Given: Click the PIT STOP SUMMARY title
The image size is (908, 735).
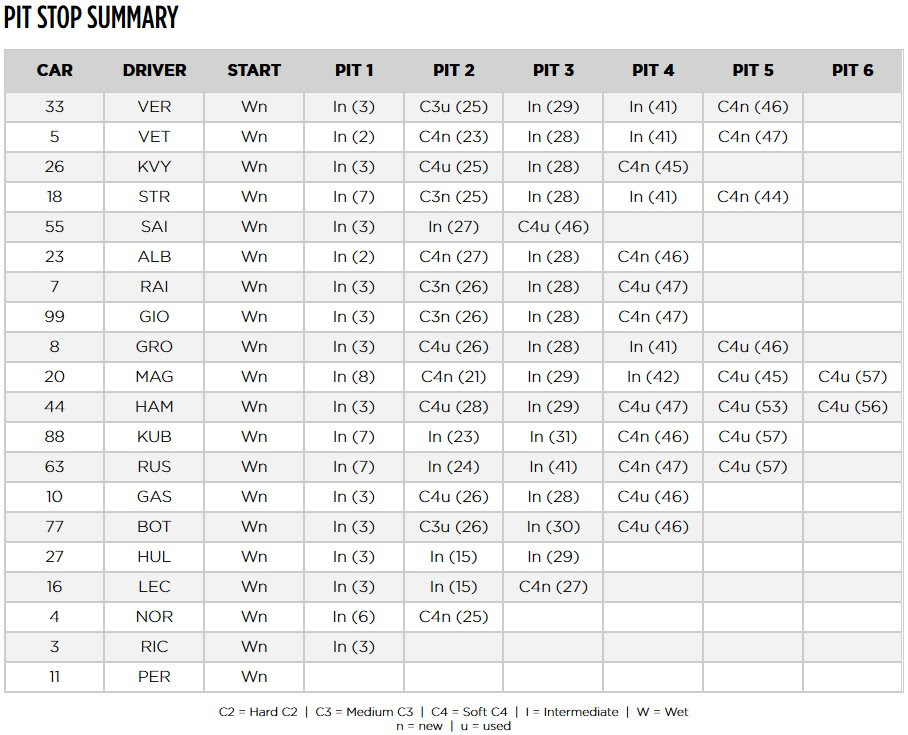Looking at the screenshot, I should 91,17.
